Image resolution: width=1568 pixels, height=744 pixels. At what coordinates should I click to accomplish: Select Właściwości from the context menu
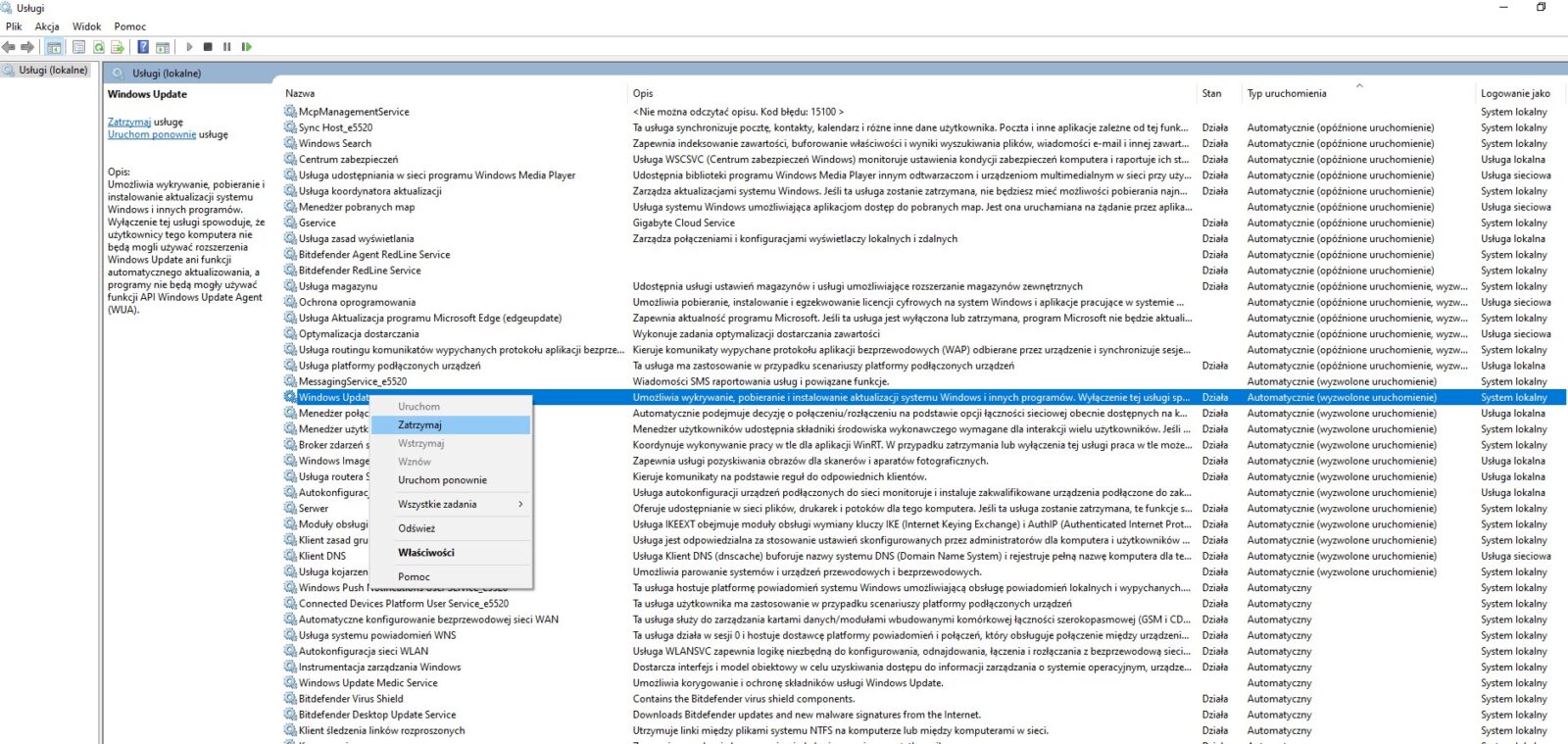point(425,553)
